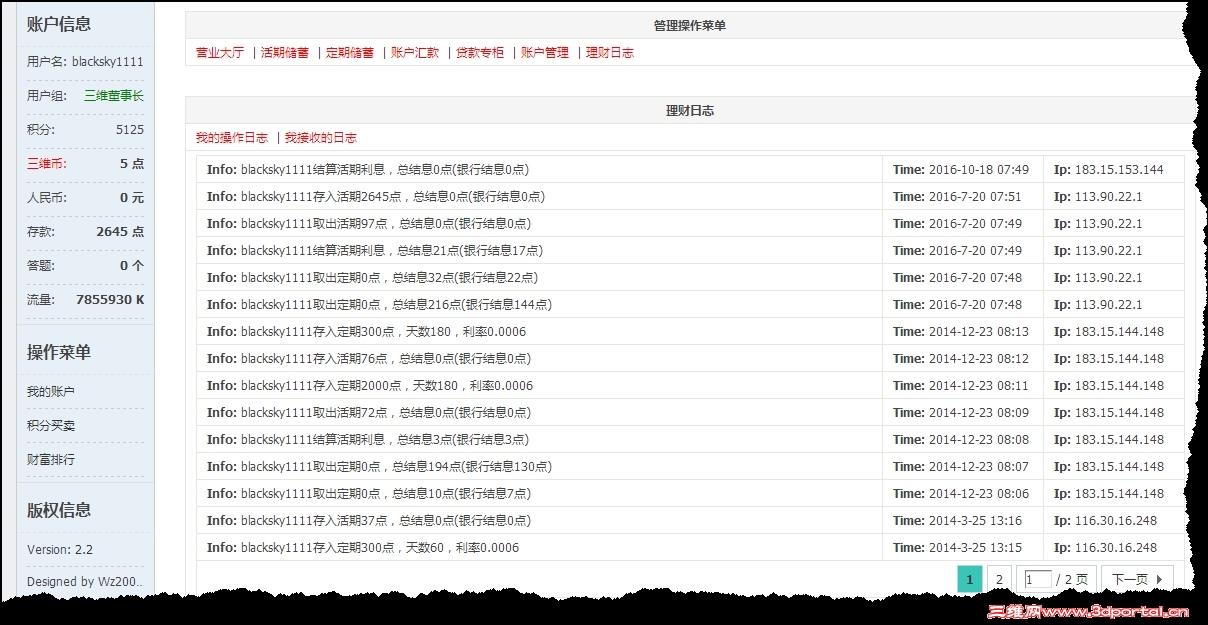Click the 下一页 next page button
Viewport: 1208px width, 625px height.
tap(1139, 579)
